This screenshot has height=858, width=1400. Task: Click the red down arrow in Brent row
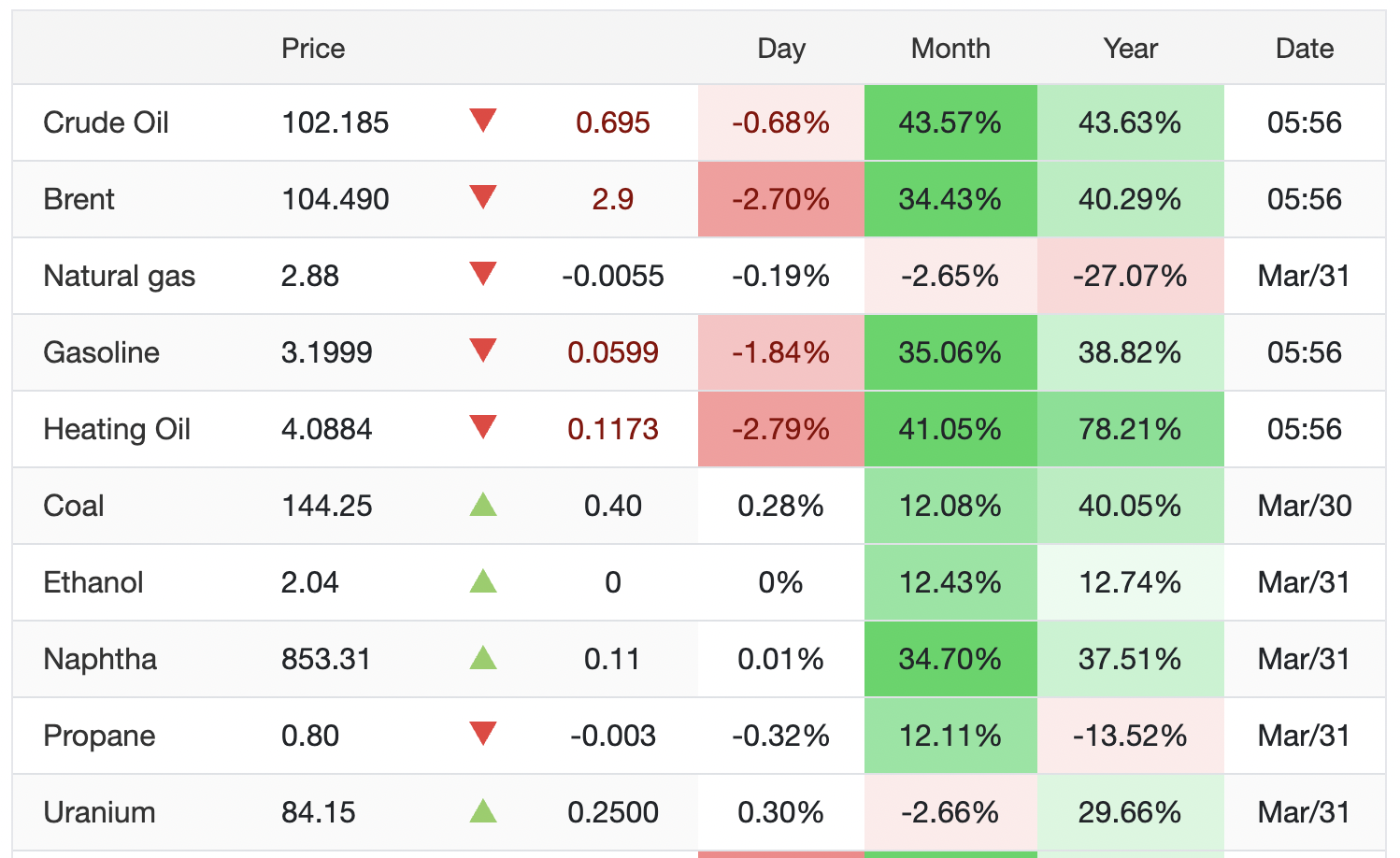coord(482,197)
